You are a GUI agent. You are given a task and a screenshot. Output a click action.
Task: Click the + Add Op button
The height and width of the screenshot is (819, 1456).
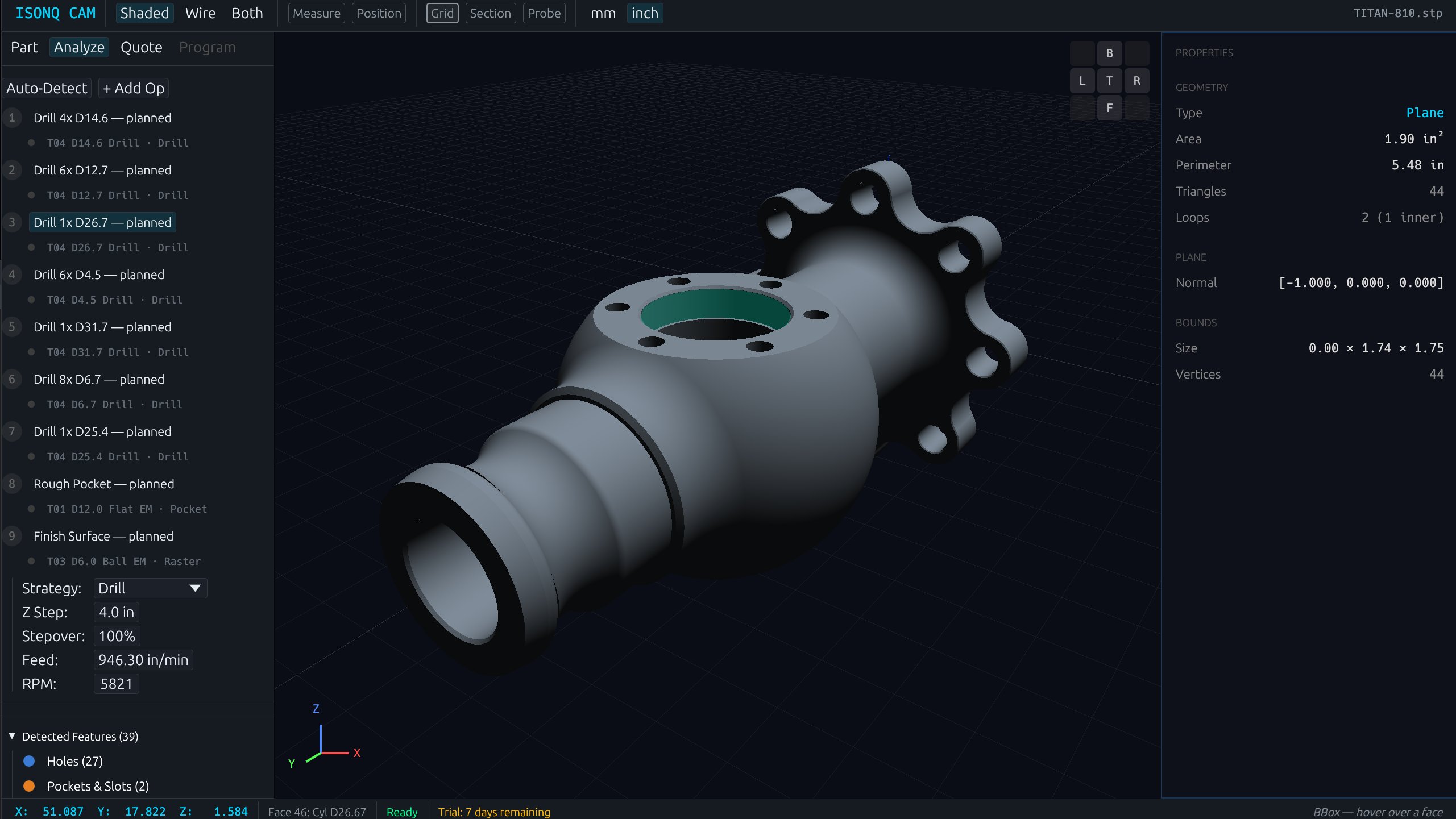[x=134, y=88]
